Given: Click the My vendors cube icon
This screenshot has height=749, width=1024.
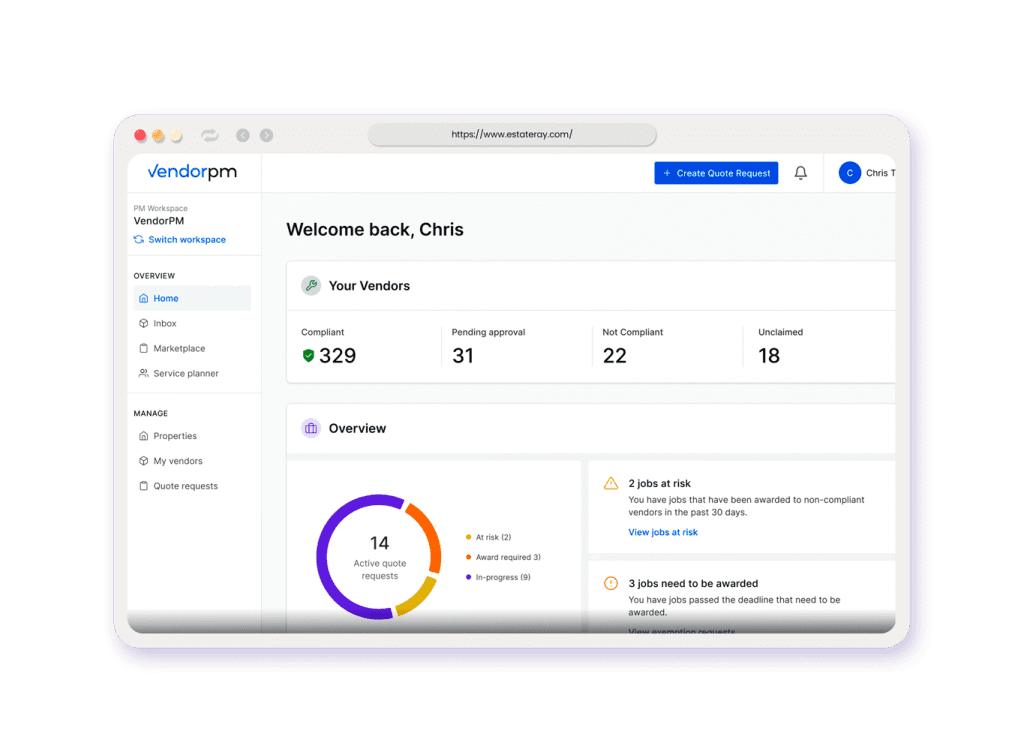Looking at the screenshot, I should (144, 460).
